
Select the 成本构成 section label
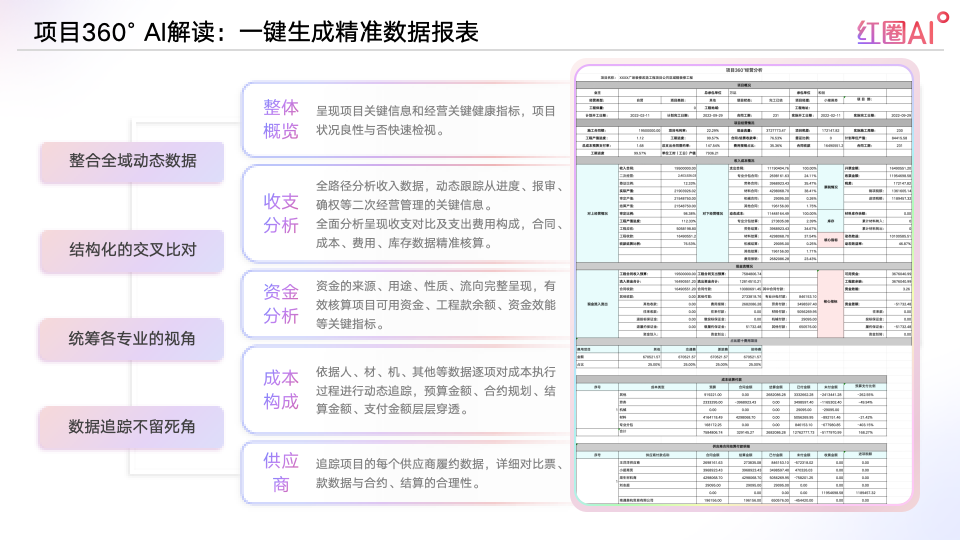pyautogui.click(x=281, y=390)
